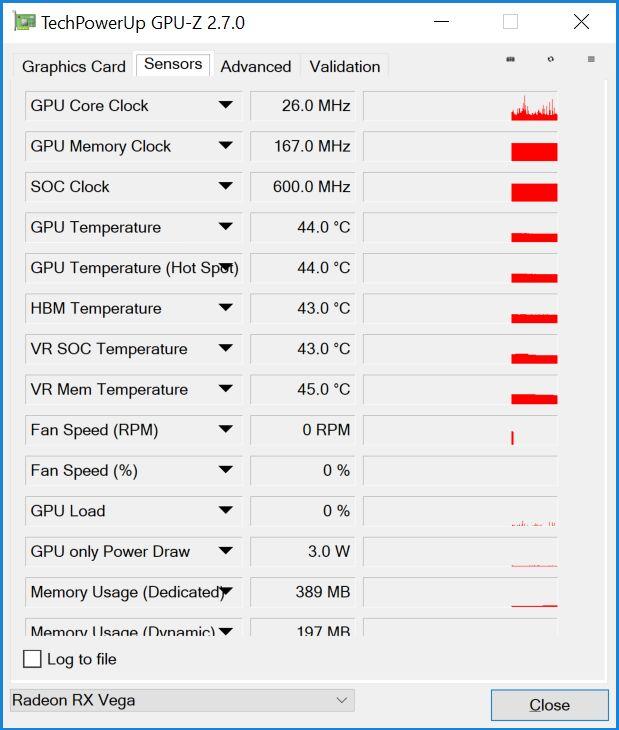The image size is (619, 730).
Task: Click the GPU-Z app icon in title bar
Action: (24, 22)
